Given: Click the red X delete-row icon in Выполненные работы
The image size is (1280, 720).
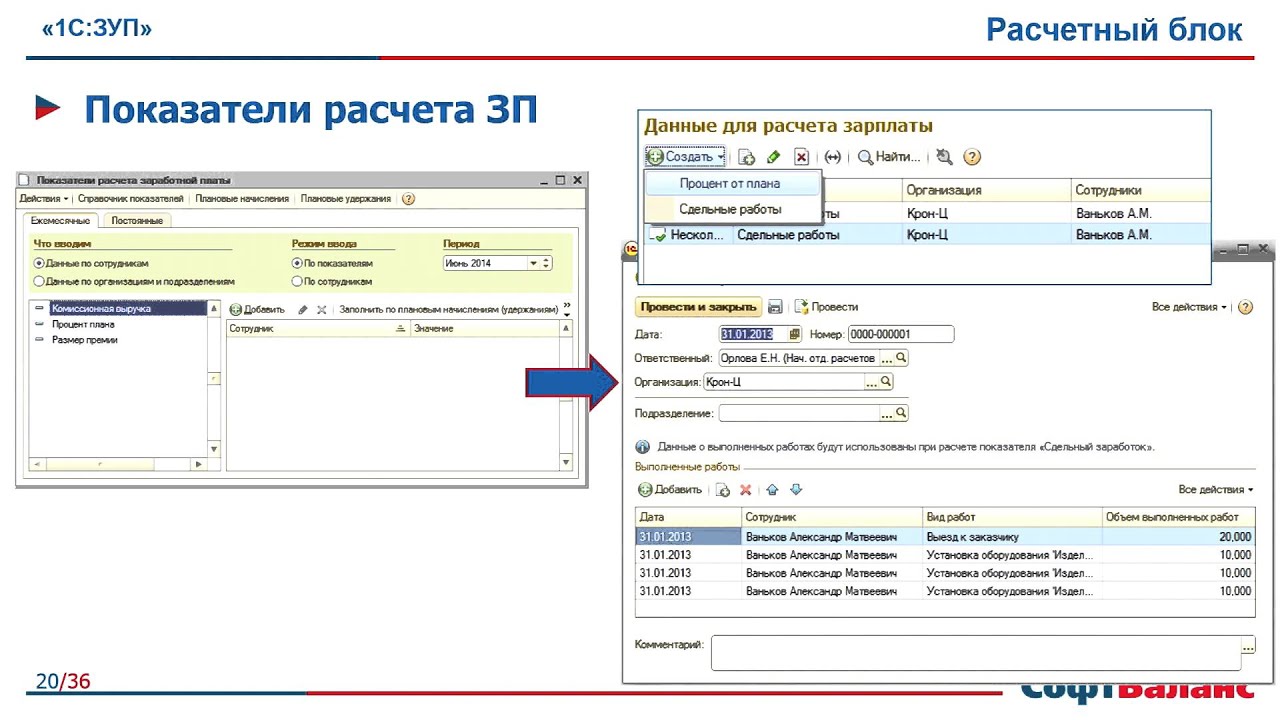Looking at the screenshot, I should 746,490.
